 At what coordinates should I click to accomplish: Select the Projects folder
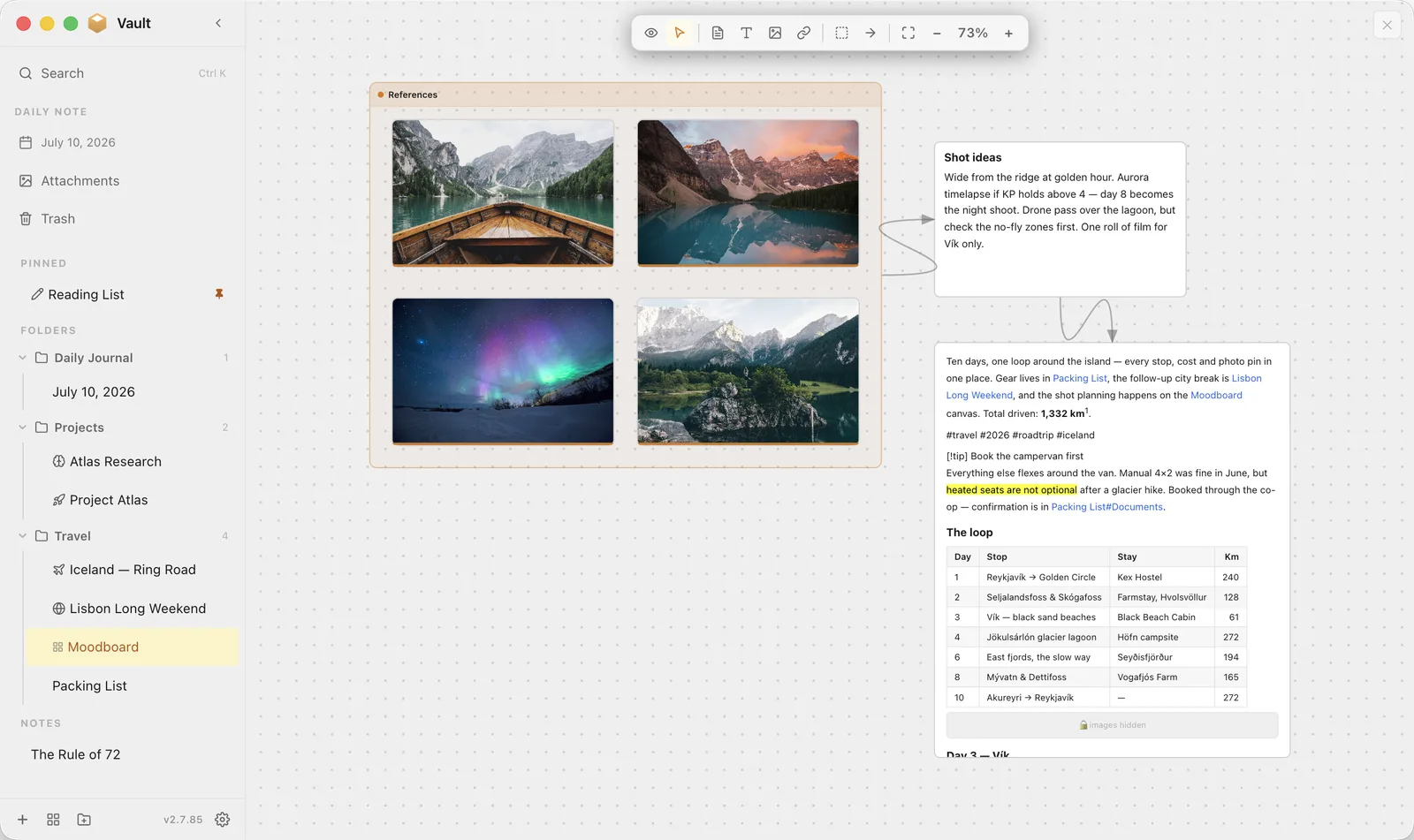(x=79, y=428)
